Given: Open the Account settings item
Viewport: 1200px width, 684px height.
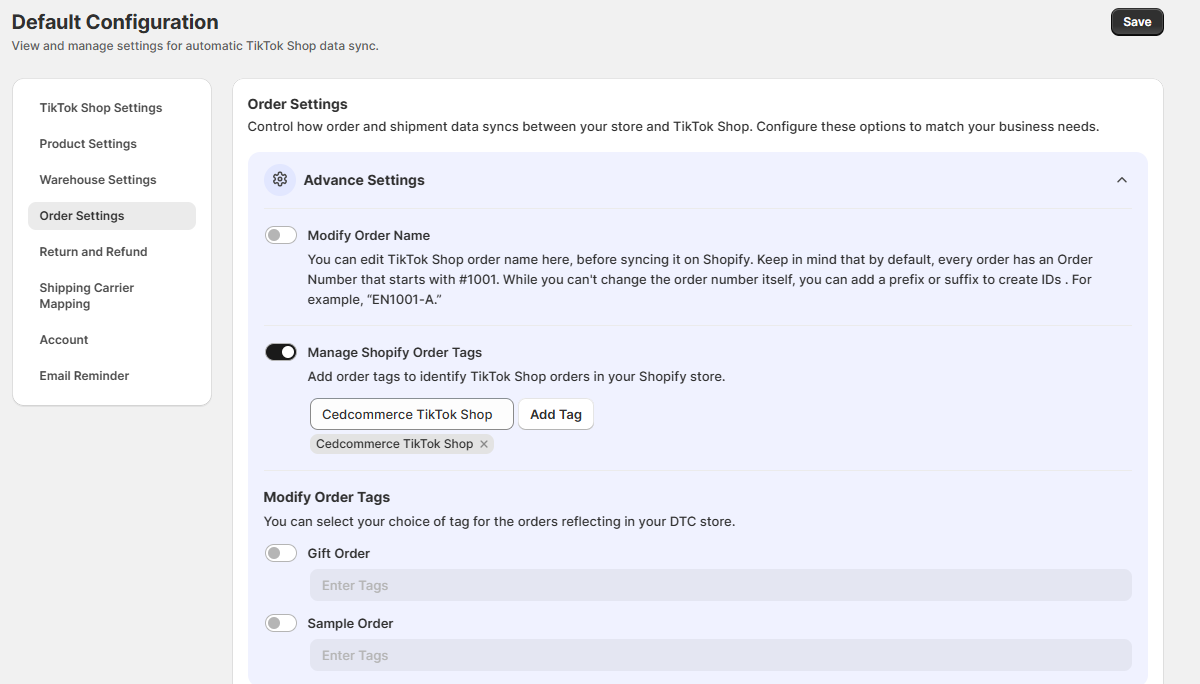Looking at the screenshot, I should point(64,340).
